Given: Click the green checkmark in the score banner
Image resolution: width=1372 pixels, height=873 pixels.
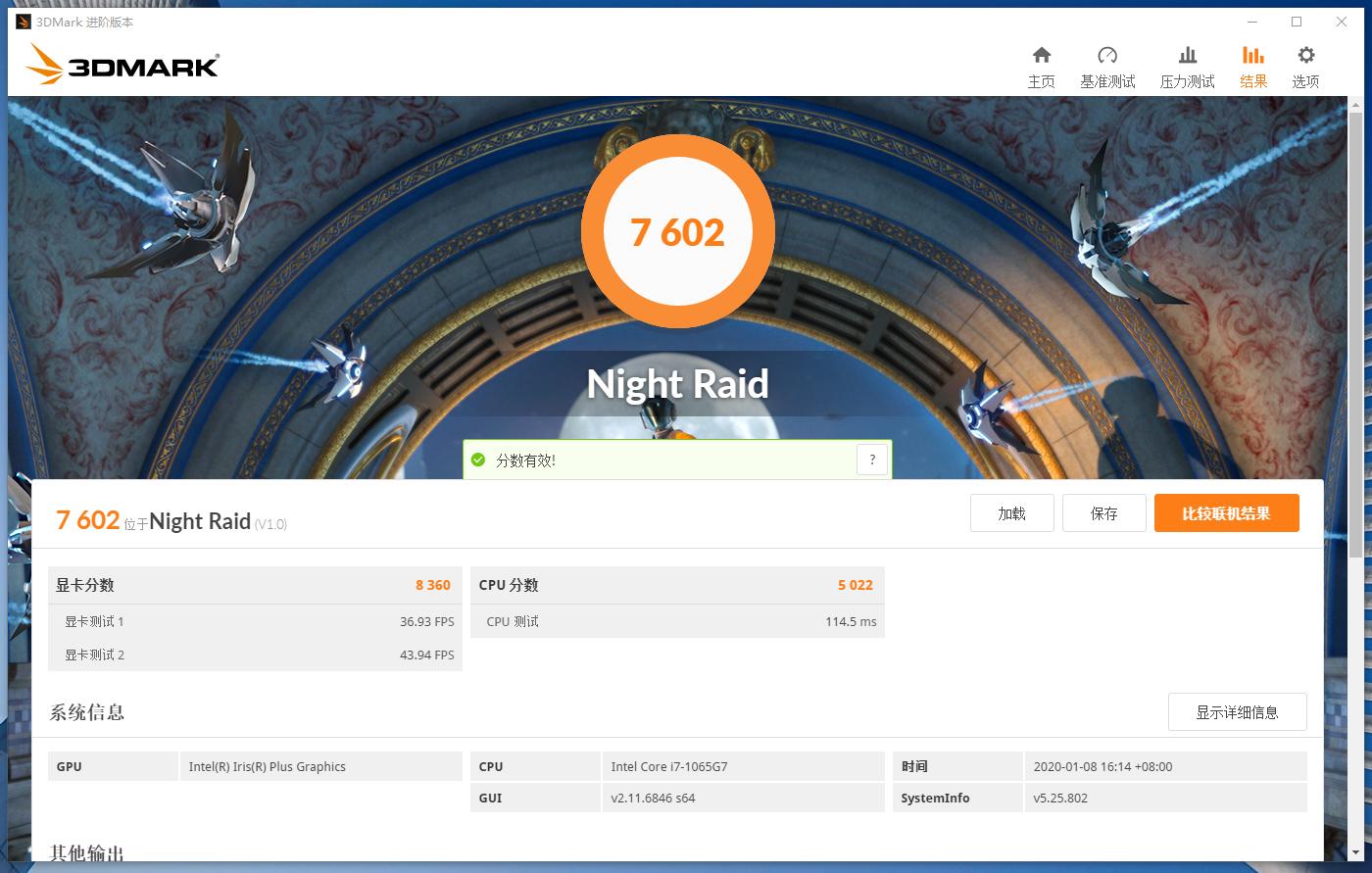Looking at the screenshot, I should pos(478,459).
